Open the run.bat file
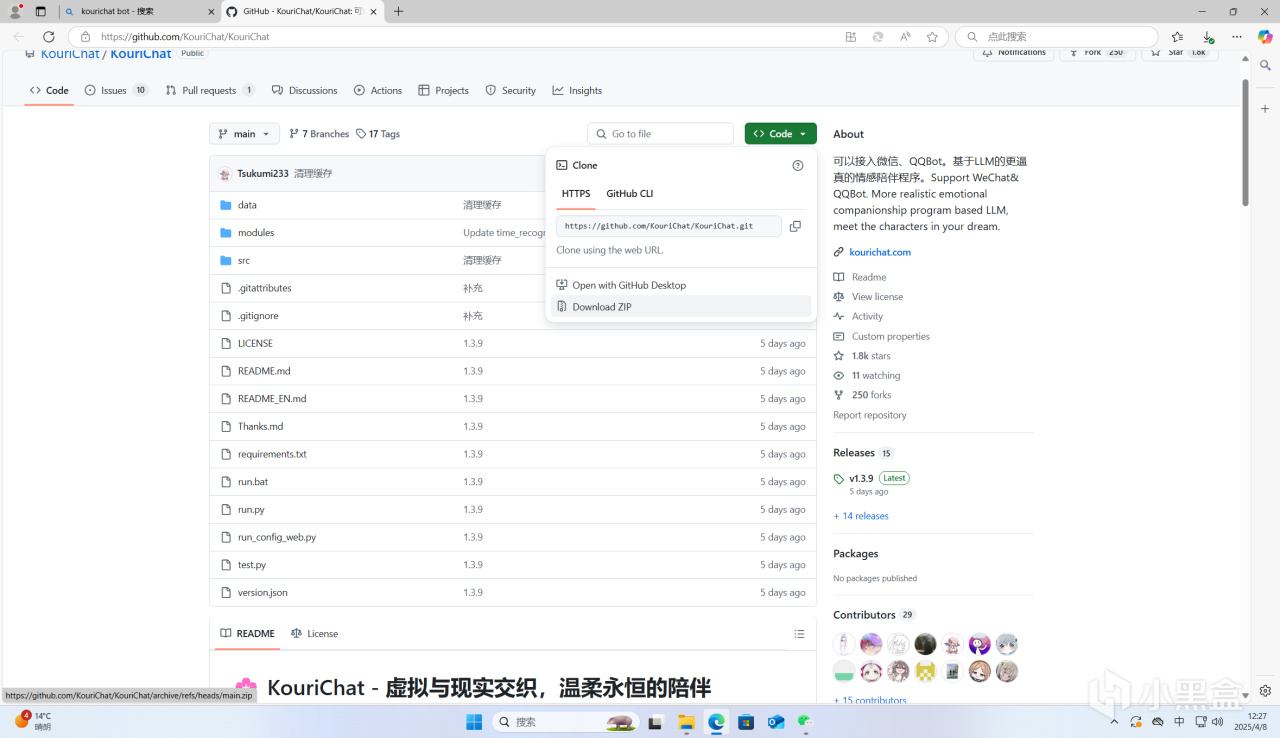This screenshot has width=1280, height=738. 253,482
